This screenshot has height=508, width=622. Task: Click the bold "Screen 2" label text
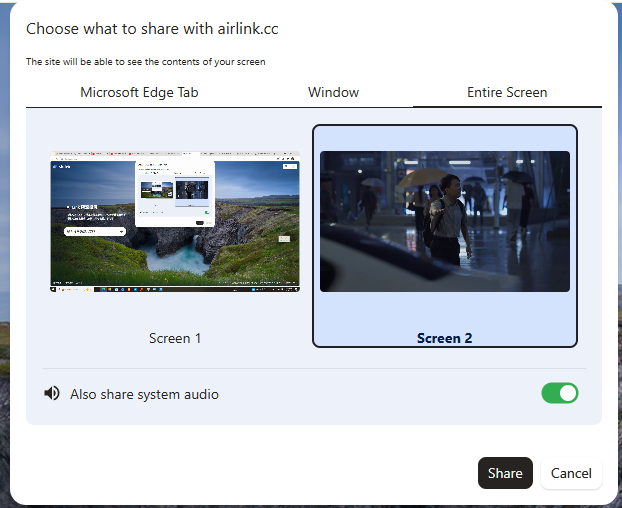click(445, 338)
